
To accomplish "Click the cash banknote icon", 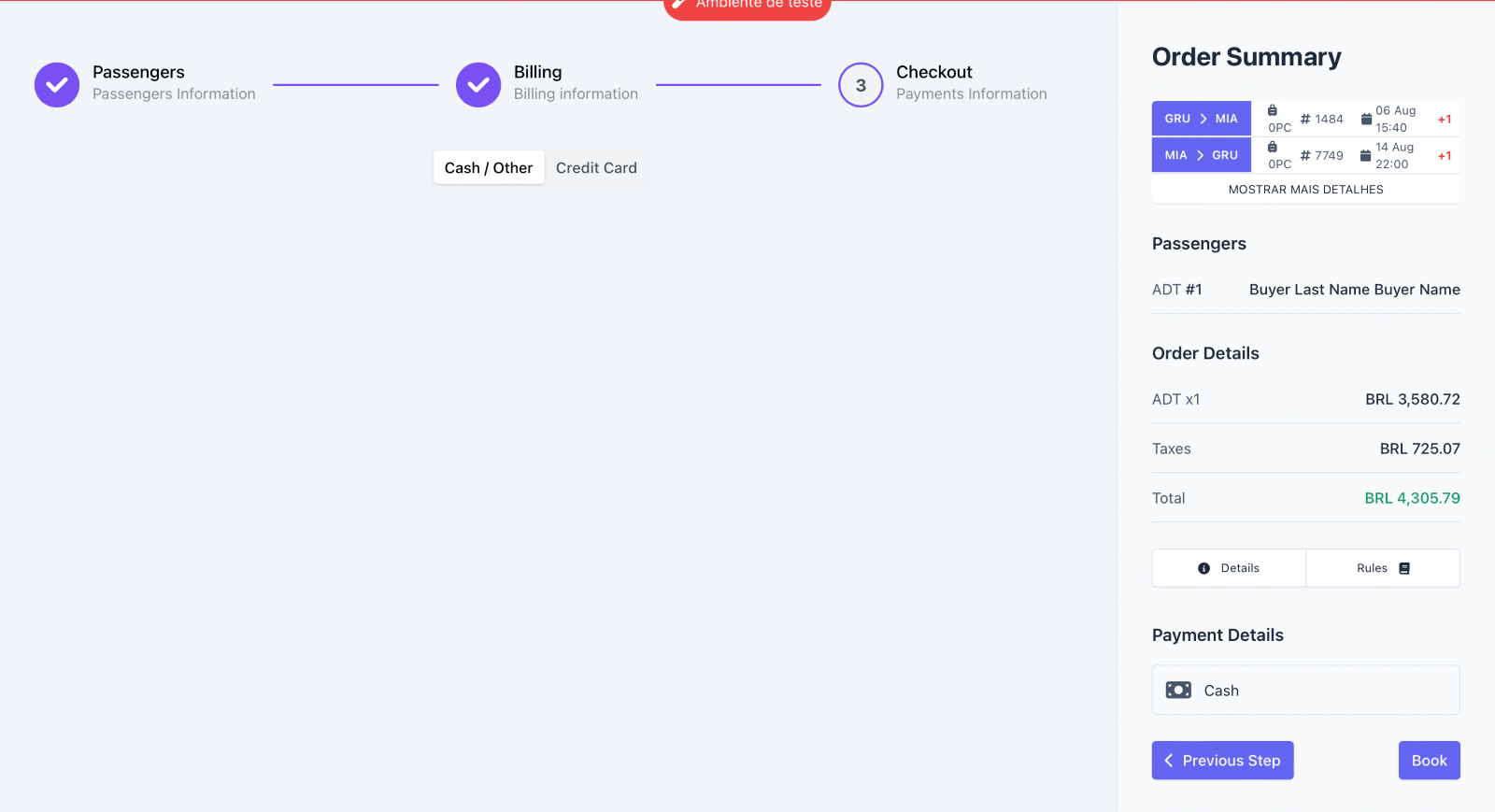I will pos(1178,690).
